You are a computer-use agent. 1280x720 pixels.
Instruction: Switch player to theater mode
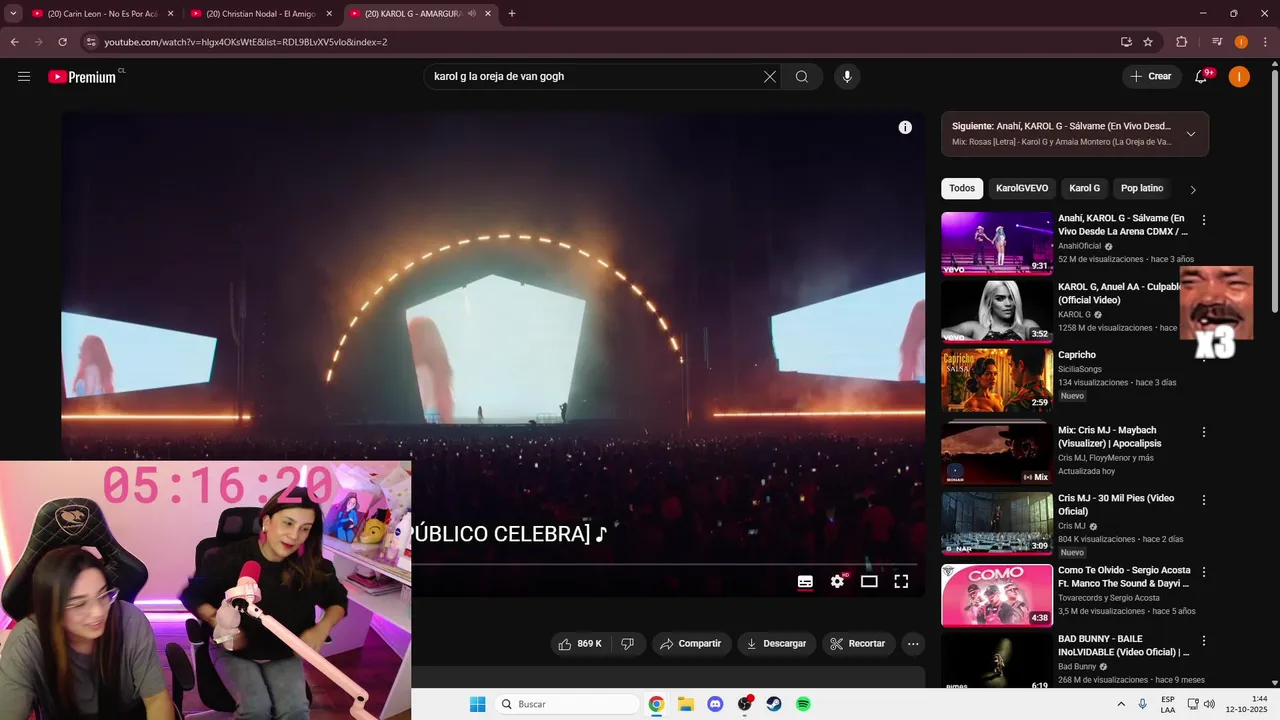[869, 581]
